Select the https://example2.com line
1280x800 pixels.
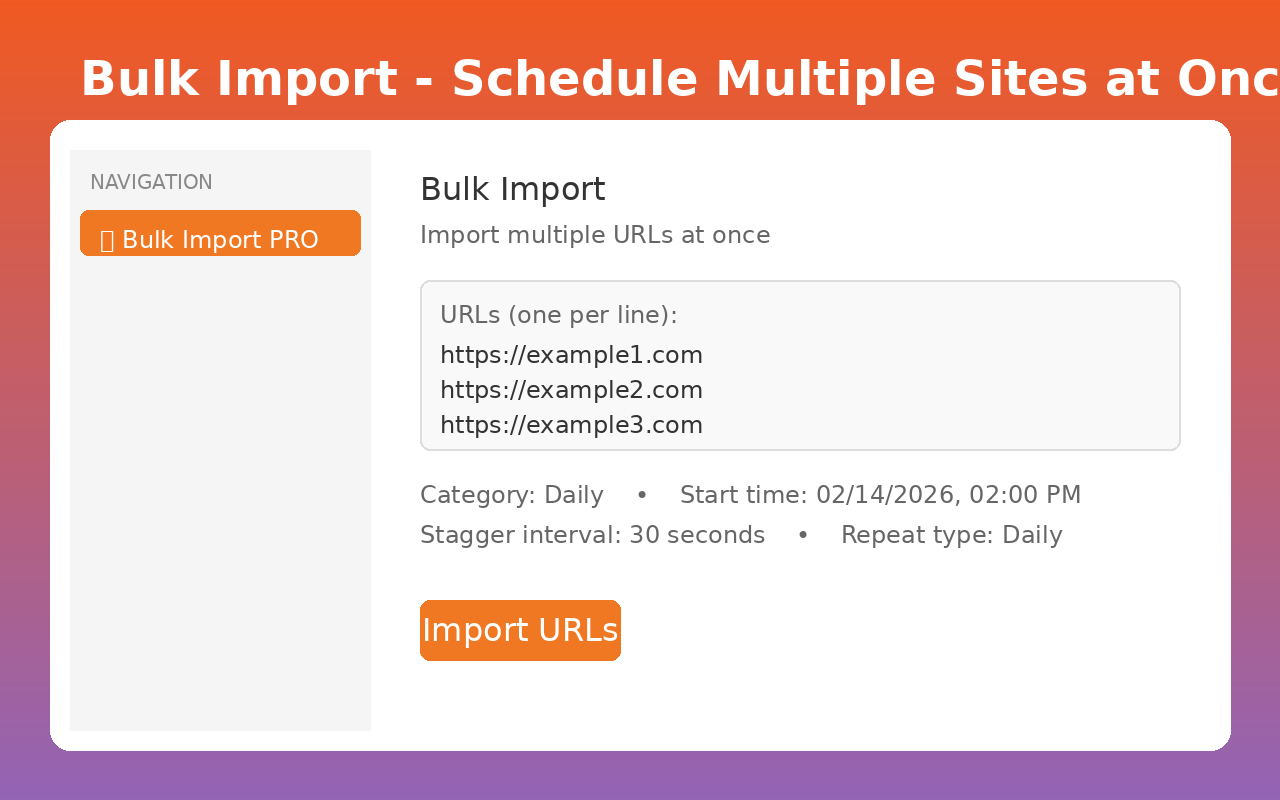click(571, 390)
